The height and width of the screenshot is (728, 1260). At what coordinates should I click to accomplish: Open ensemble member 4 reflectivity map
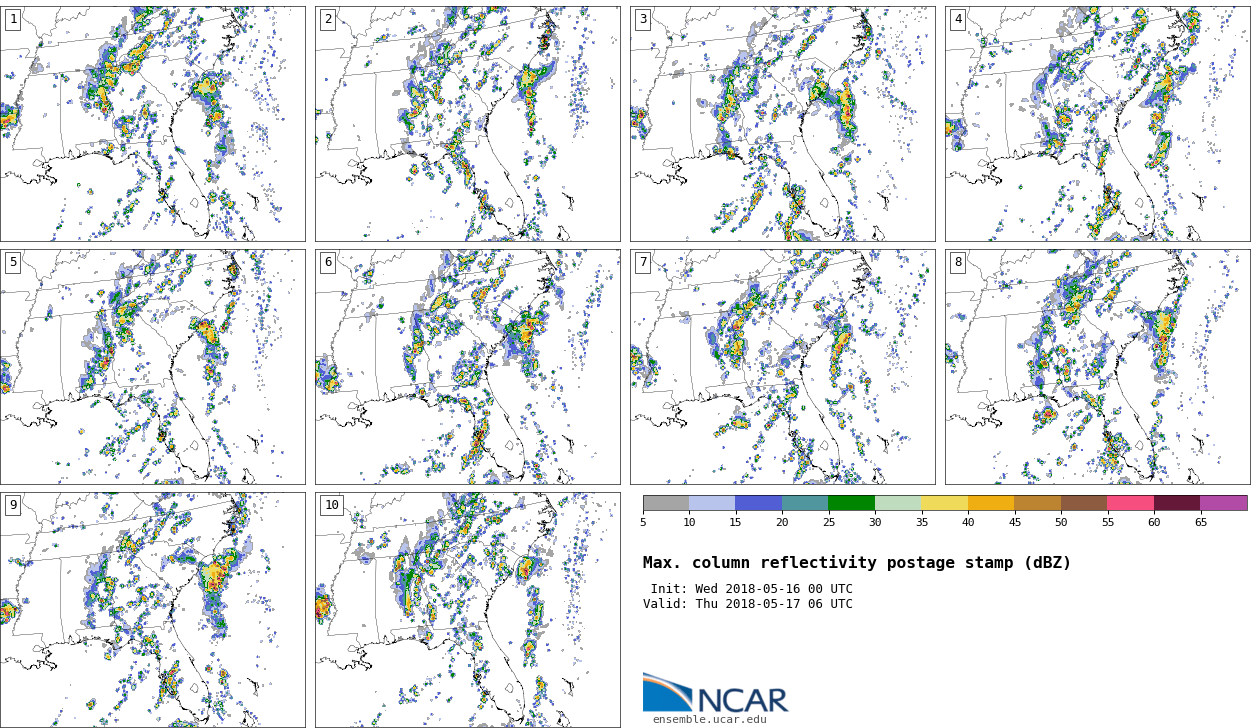pyautogui.click(x=1097, y=123)
